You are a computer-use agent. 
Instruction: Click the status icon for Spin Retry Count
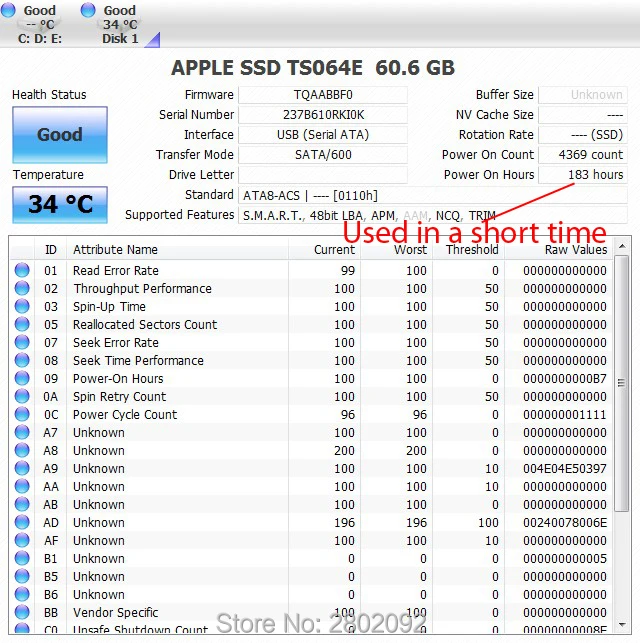22,396
